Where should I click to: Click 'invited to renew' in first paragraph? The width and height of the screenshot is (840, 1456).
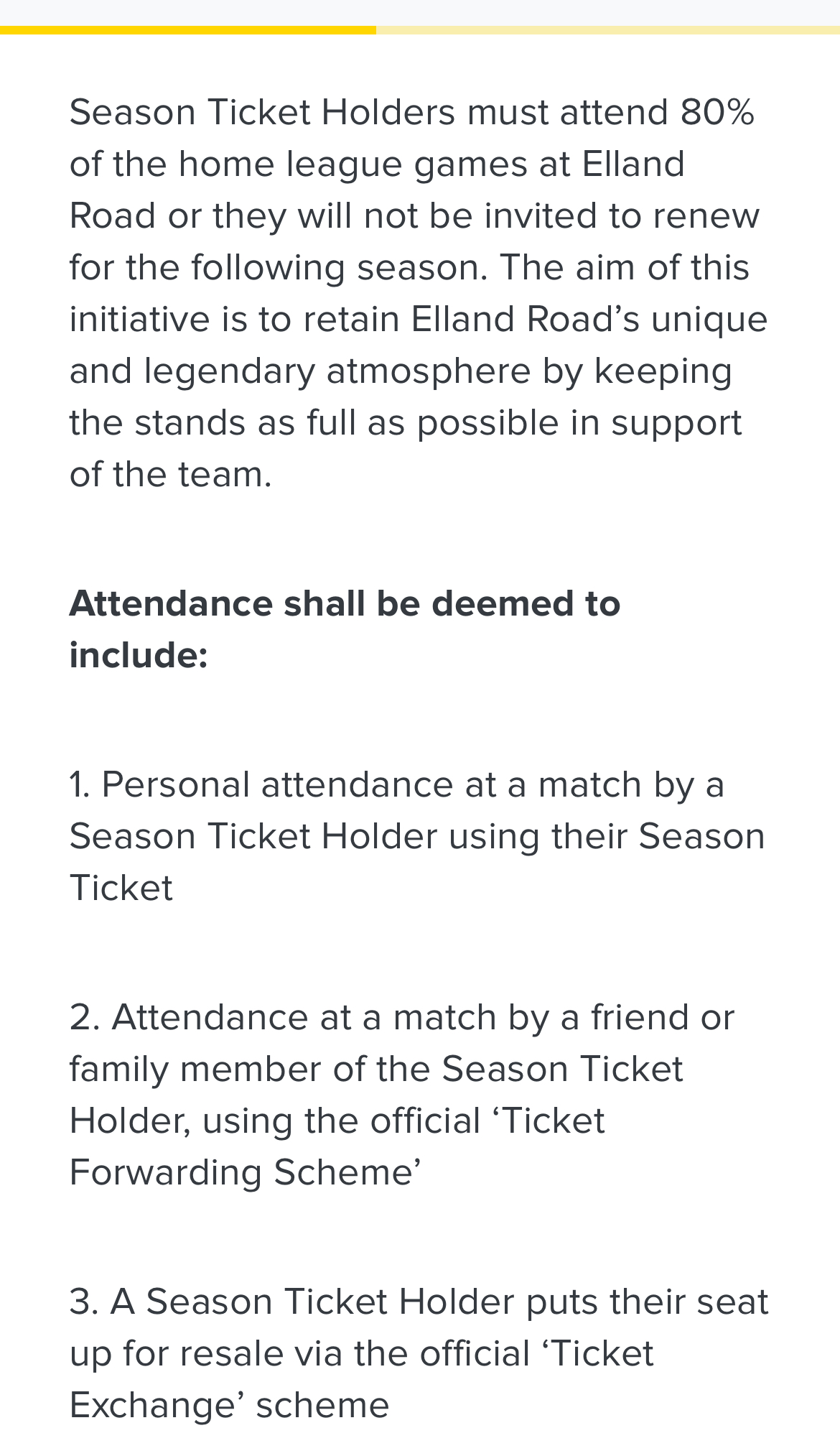coord(622,216)
